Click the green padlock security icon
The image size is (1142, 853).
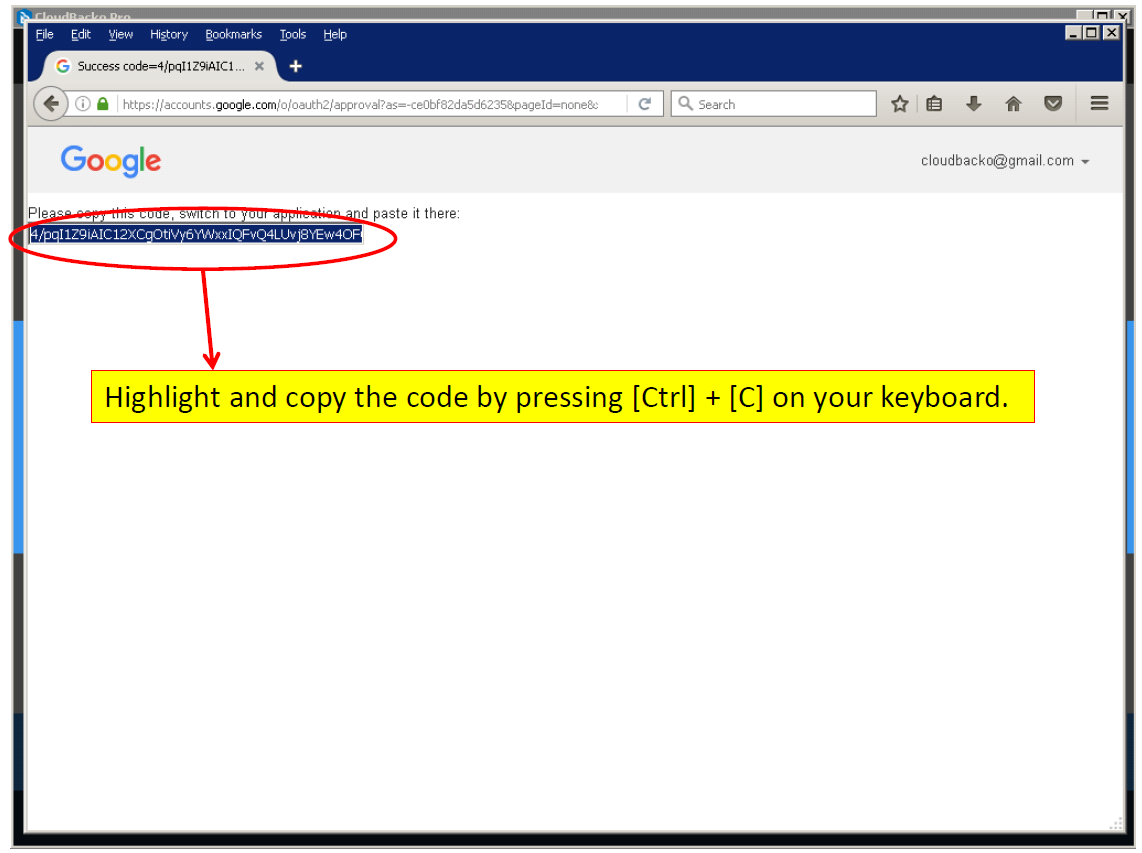[103, 104]
